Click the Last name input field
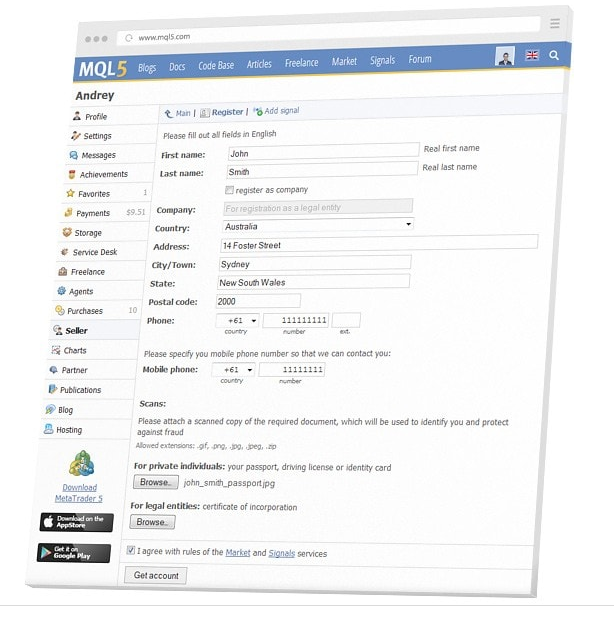Viewport: 614px width, 618px height. point(322,170)
